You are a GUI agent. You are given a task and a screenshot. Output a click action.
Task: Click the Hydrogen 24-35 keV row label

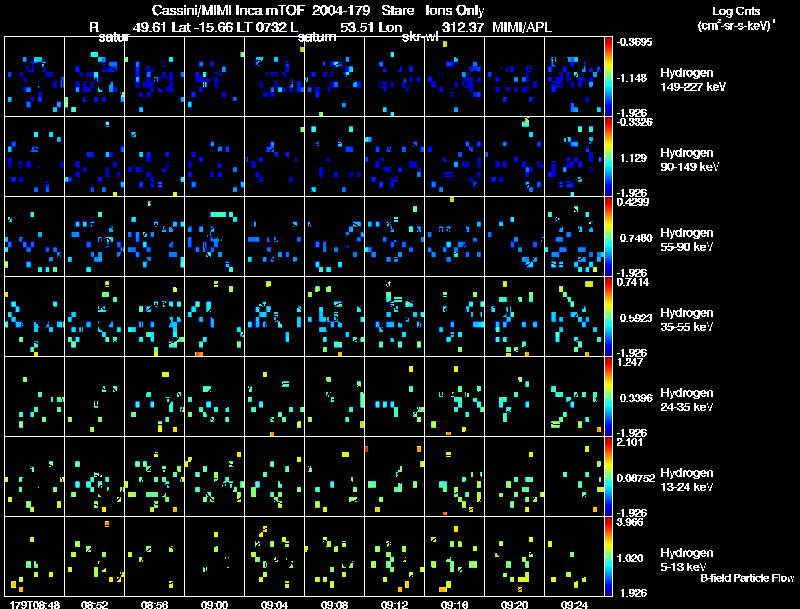click(687, 400)
